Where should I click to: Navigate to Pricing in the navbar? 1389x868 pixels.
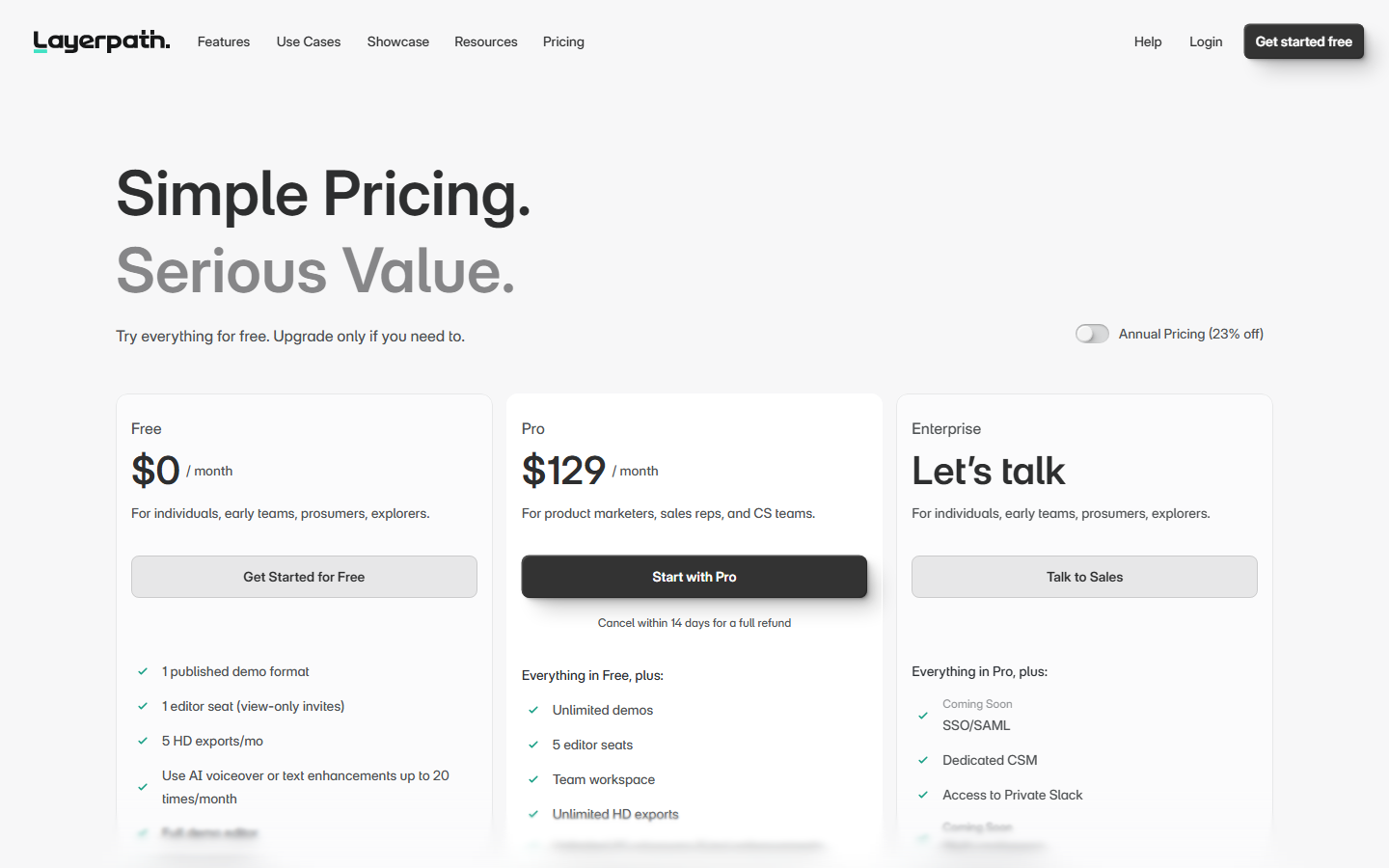pos(563,41)
